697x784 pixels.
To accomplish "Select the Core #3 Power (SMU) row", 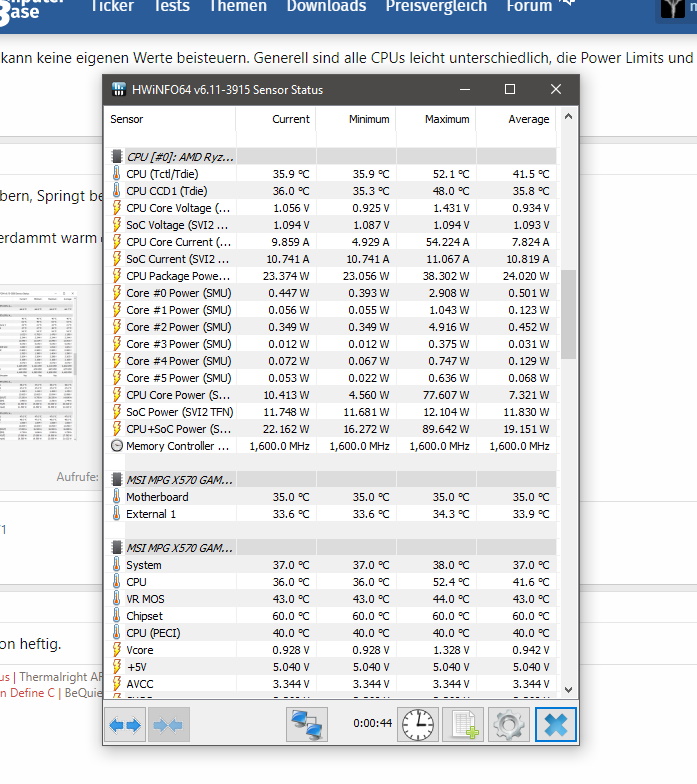I will coord(331,344).
